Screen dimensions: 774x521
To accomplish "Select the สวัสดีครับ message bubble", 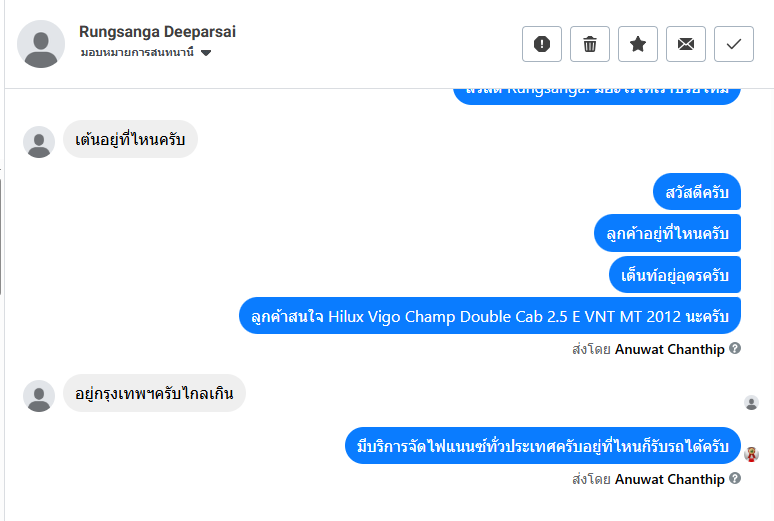I will coord(697,192).
